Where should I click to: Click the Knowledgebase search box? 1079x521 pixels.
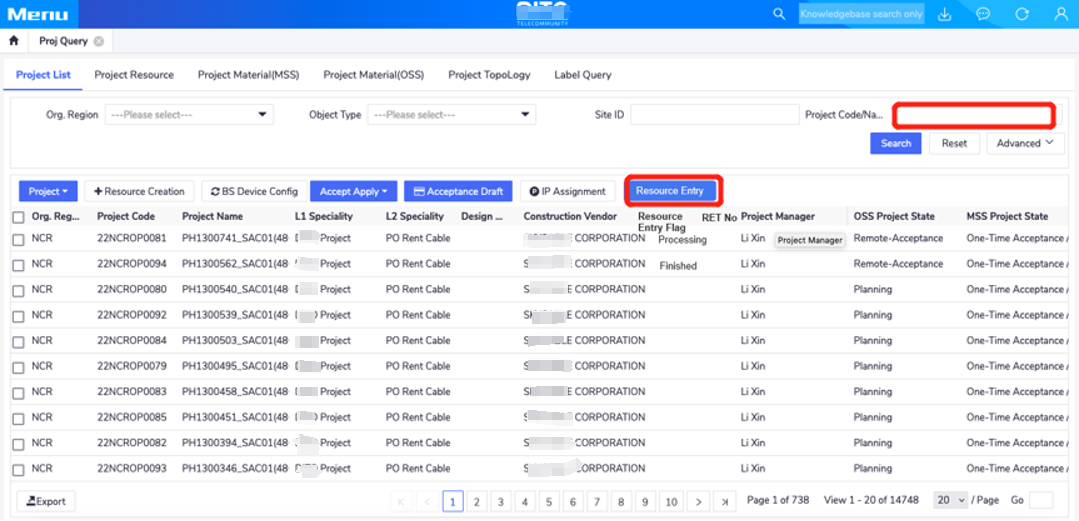(x=861, y=14)
